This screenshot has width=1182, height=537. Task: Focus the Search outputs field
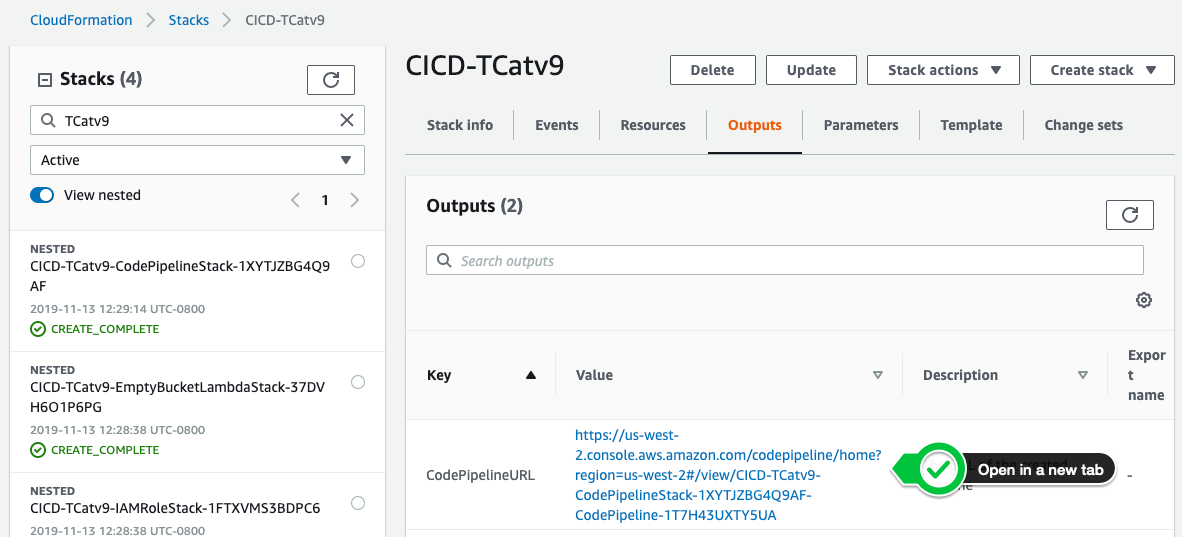coord(785,260)
